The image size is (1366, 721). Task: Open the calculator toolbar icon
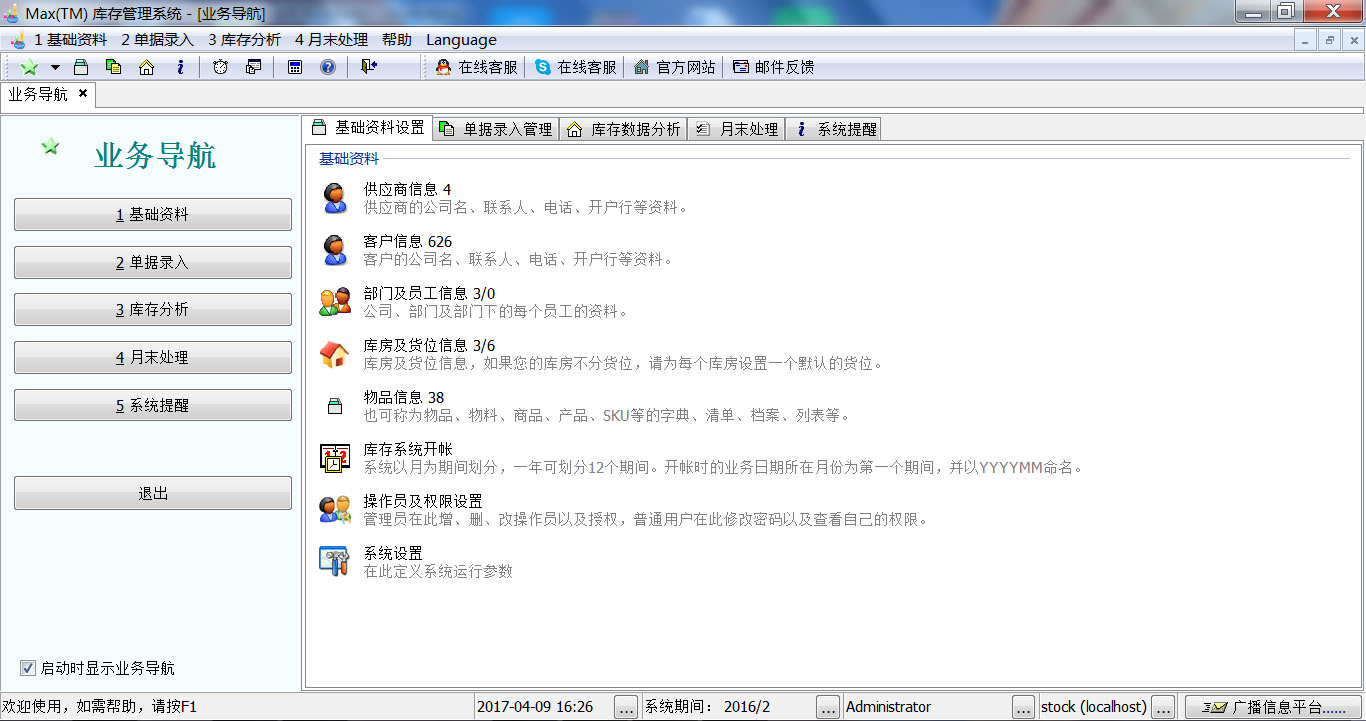coord(295,67)
